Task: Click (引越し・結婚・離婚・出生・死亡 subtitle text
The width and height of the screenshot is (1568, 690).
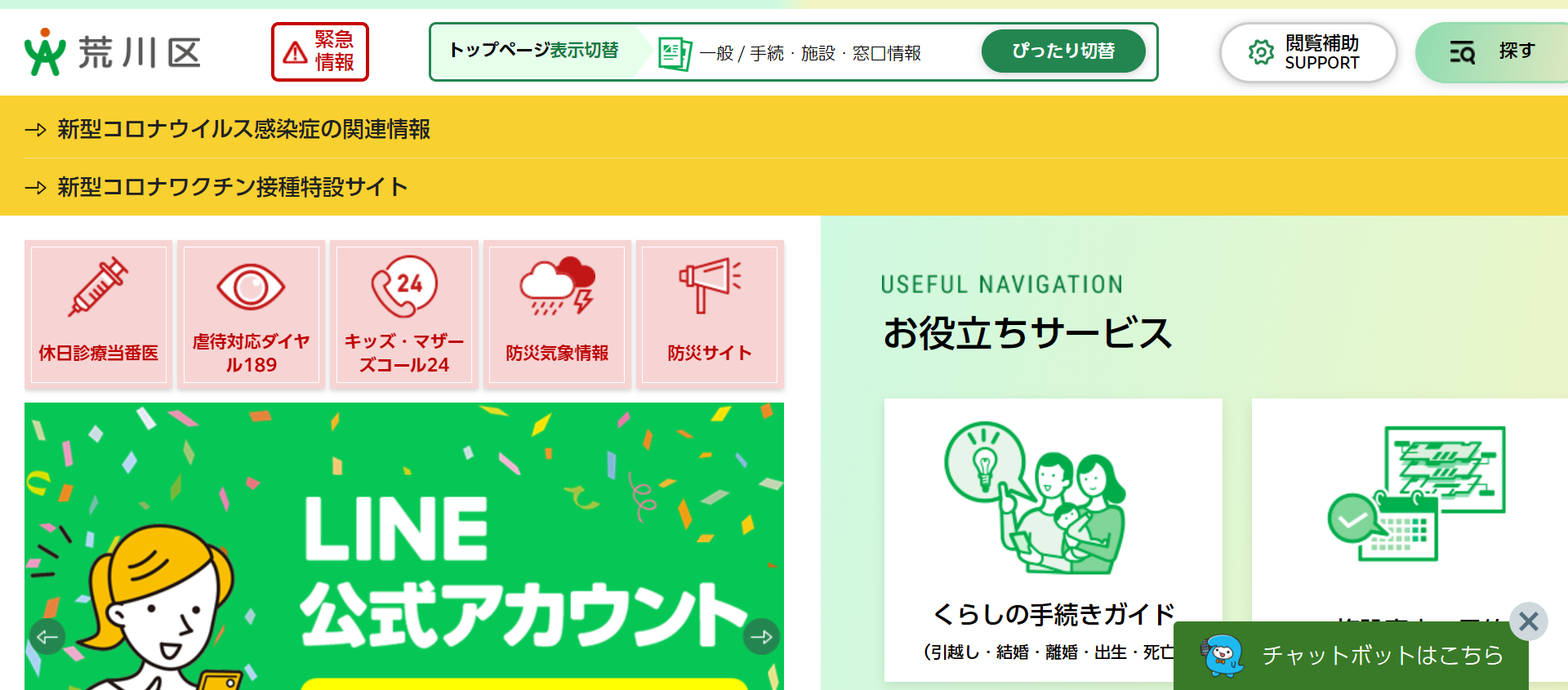Action: (x=1049, y=652)
